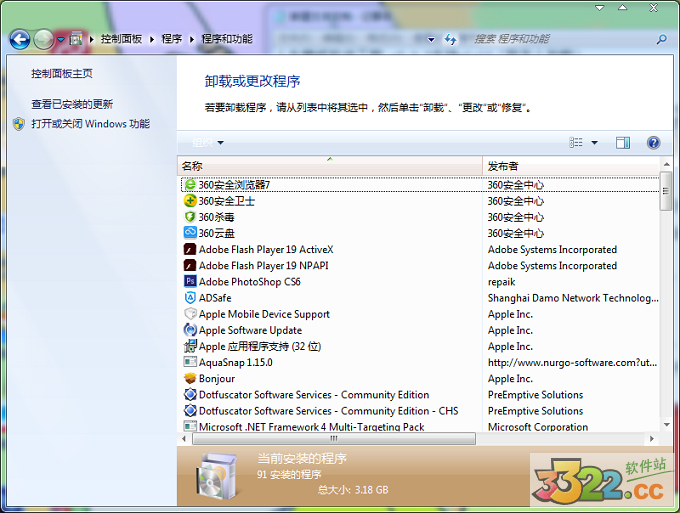
Task: Click the shield icon beside Windows 功能
Action: (x=19, y=124)
